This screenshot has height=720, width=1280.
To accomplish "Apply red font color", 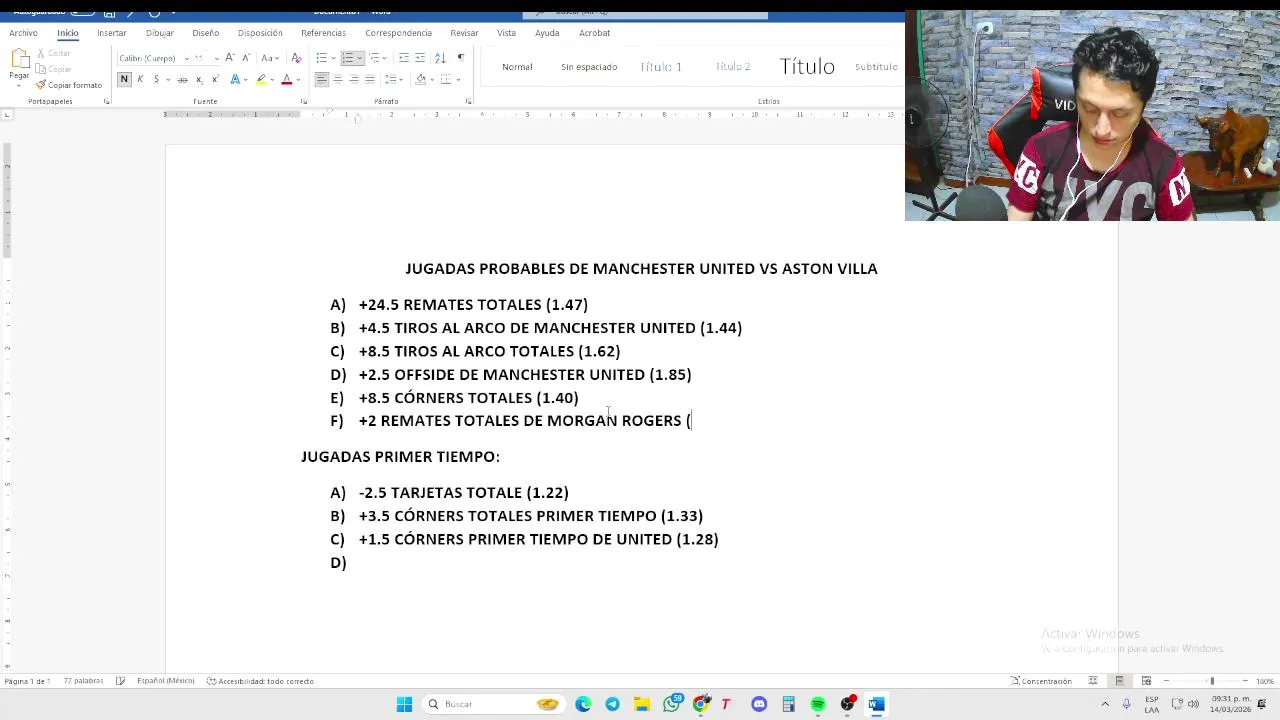I will (286, 79).
